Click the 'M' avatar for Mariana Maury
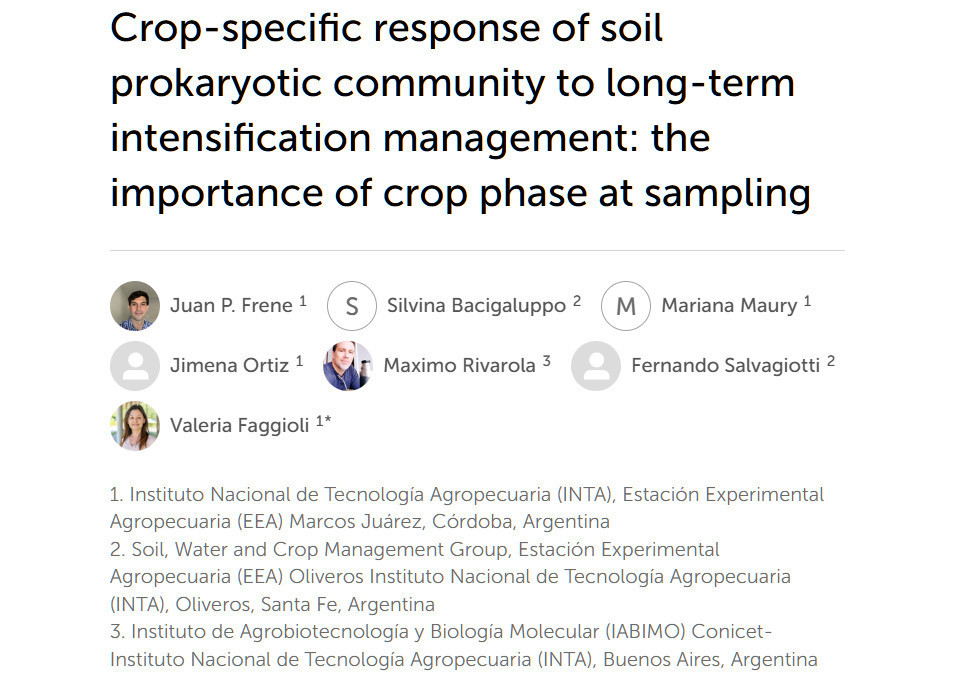This screenshot has height=675, width=957. pos(626,306)
